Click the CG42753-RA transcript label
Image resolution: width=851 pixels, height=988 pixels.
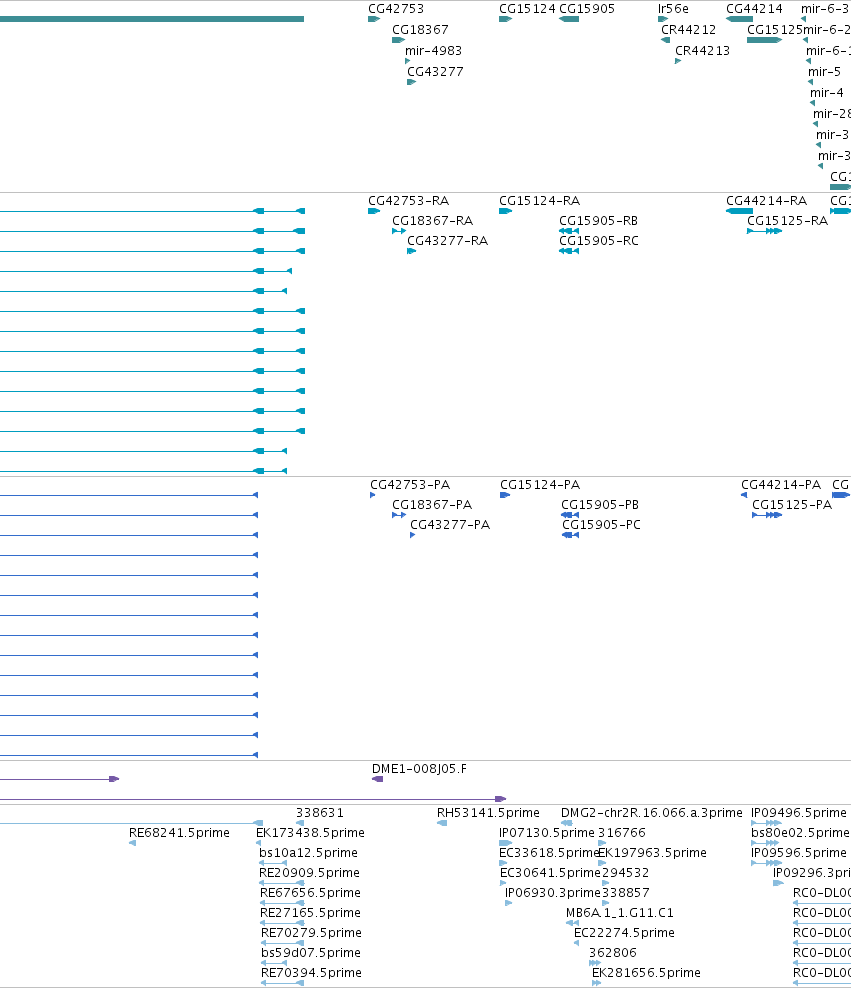point(409,200)
